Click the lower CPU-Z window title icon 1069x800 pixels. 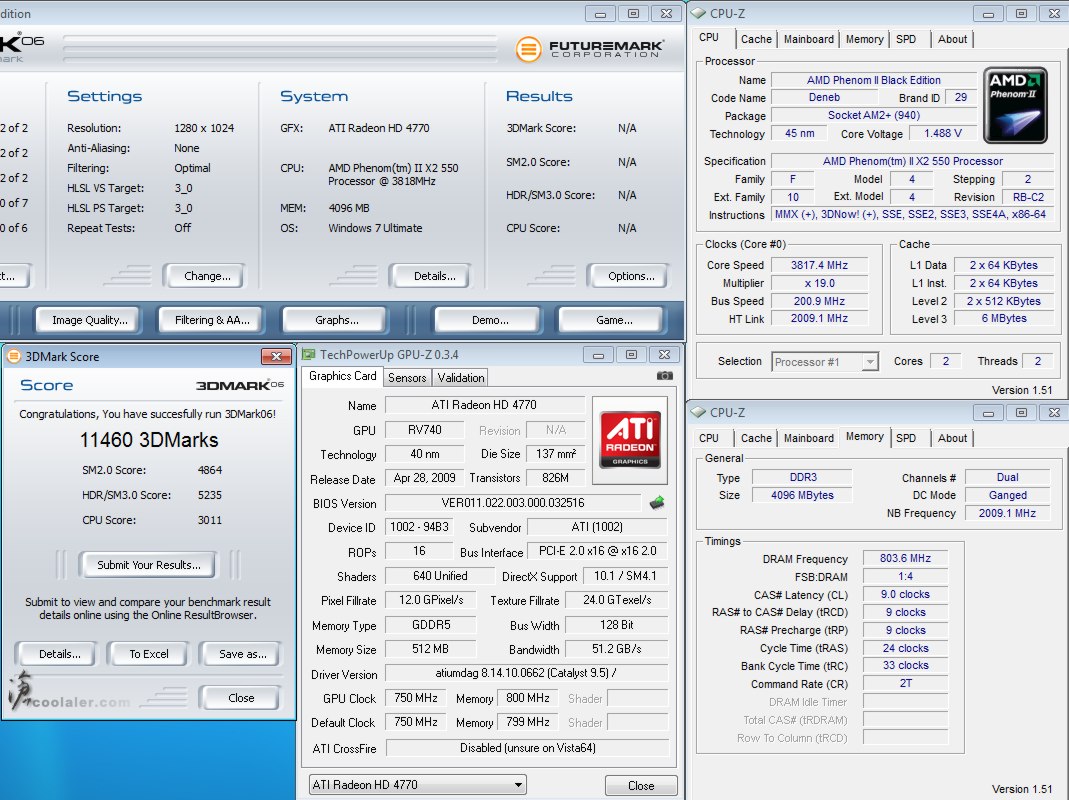[698, 412]
